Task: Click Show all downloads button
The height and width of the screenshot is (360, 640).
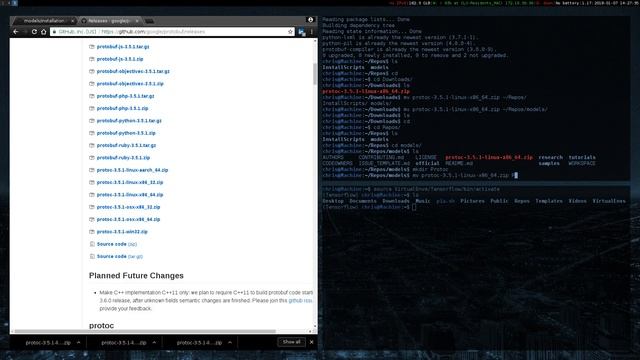Action: click(x=291, y=342)
